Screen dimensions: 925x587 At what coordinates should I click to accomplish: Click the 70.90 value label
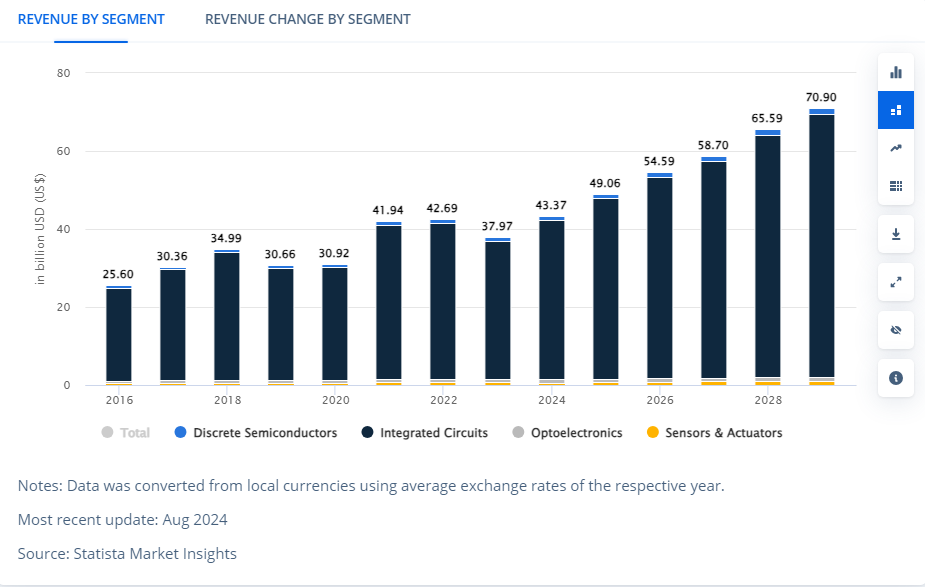[x=821, y=97]
